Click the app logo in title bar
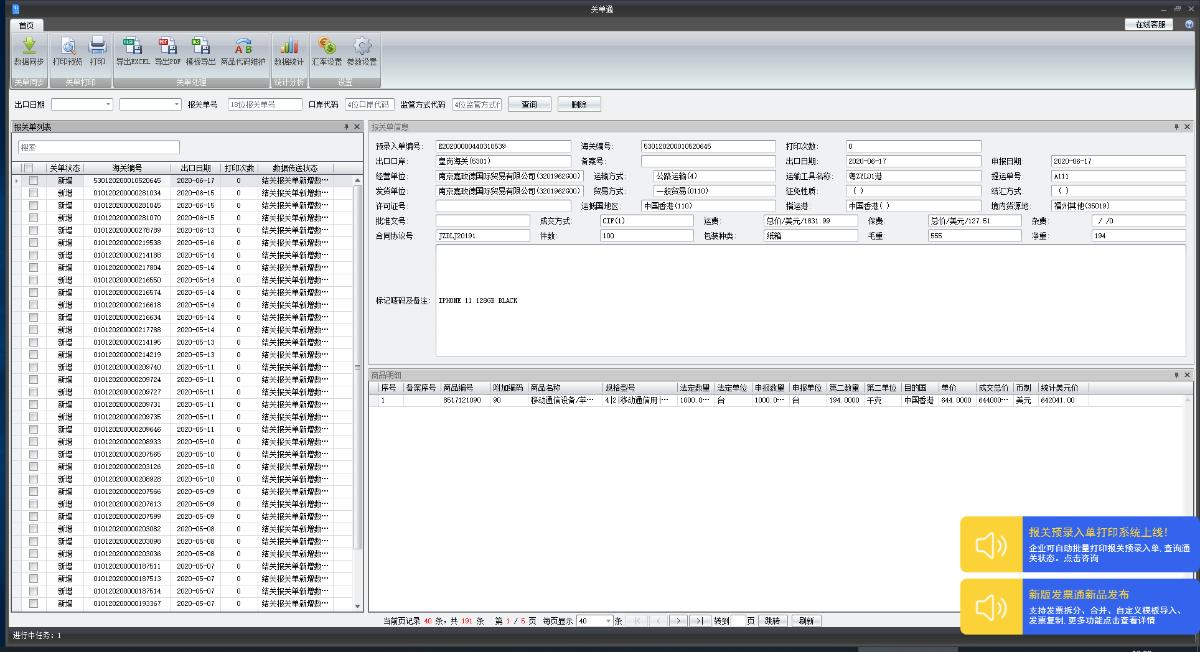The width and height of the screenshot is (1200, 652). (15, 8)
